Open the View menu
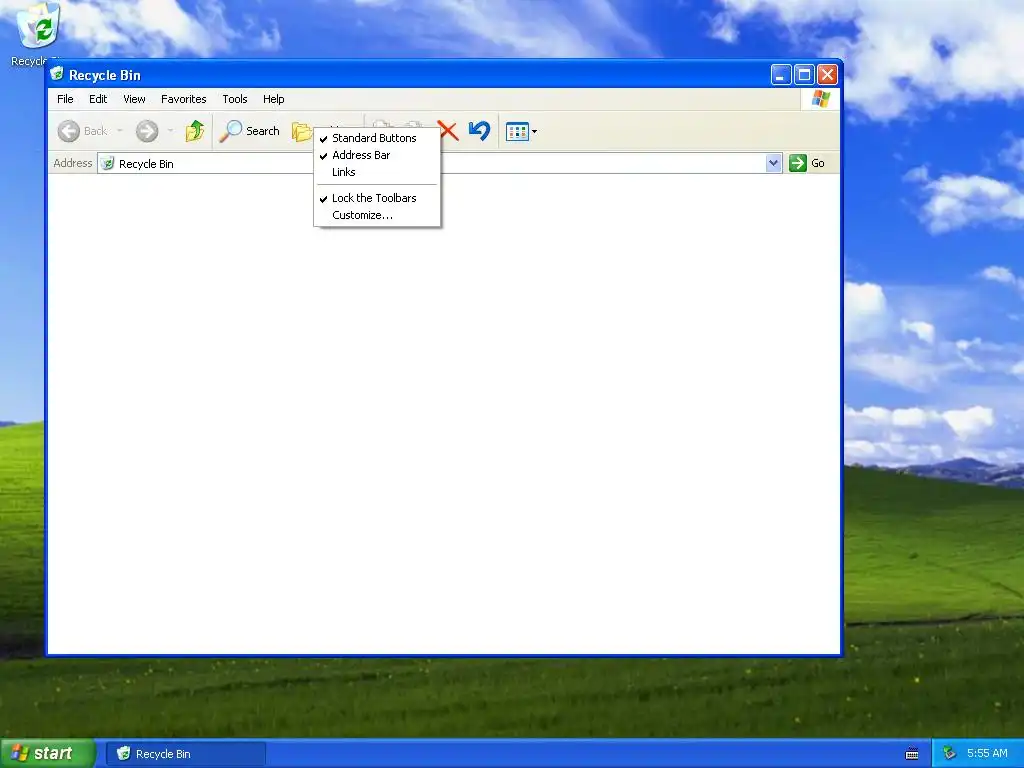Viewport: 1024px width, 768px height. [135, 99]
